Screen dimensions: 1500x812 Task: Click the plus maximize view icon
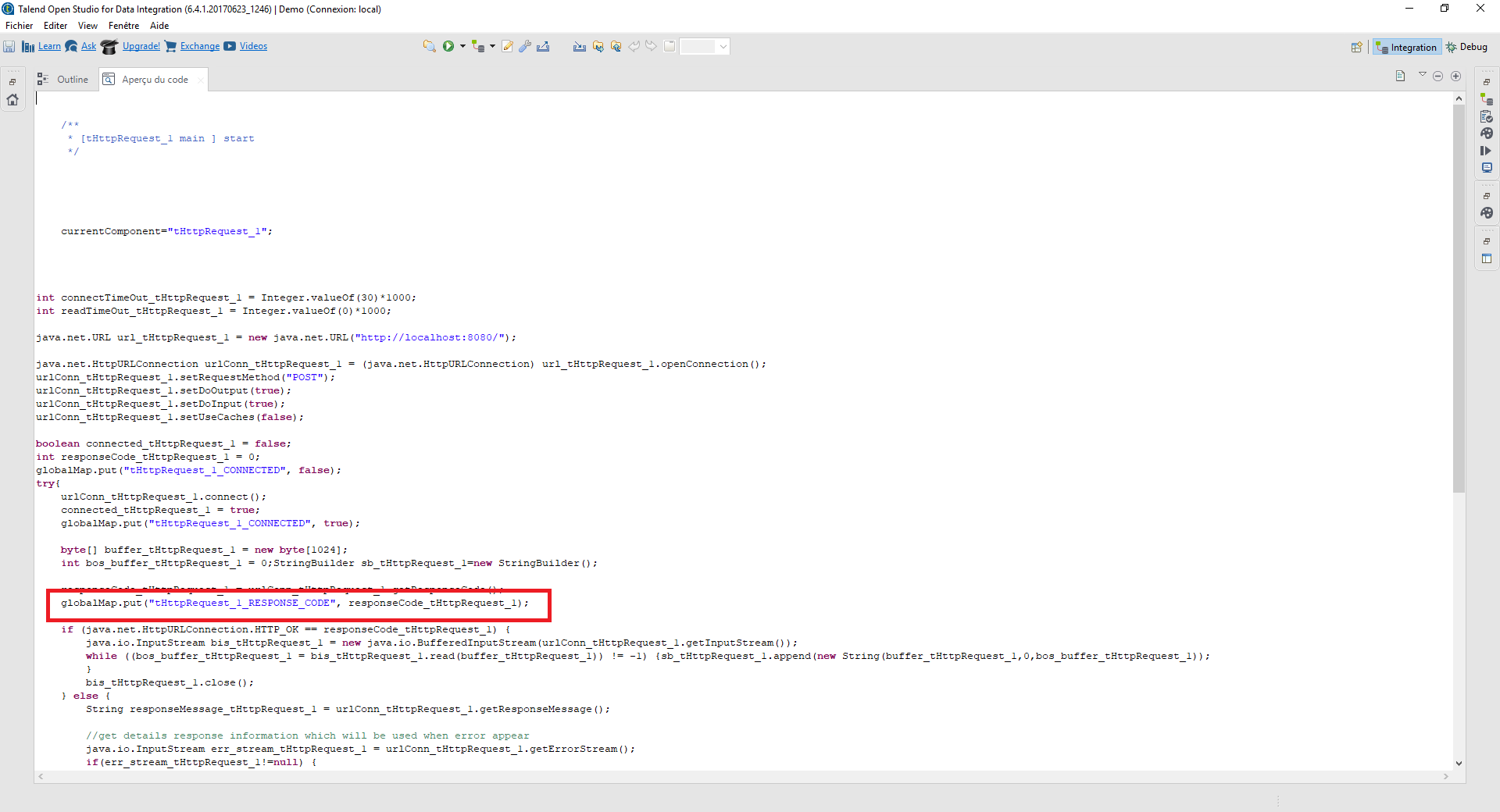(1455, 76)
